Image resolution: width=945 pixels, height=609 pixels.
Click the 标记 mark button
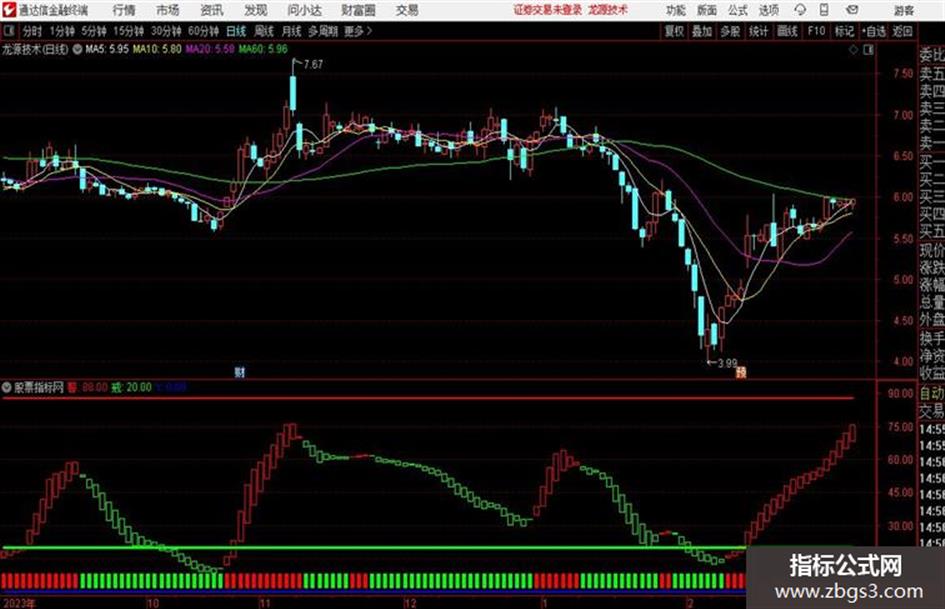(x=844, y=31)
